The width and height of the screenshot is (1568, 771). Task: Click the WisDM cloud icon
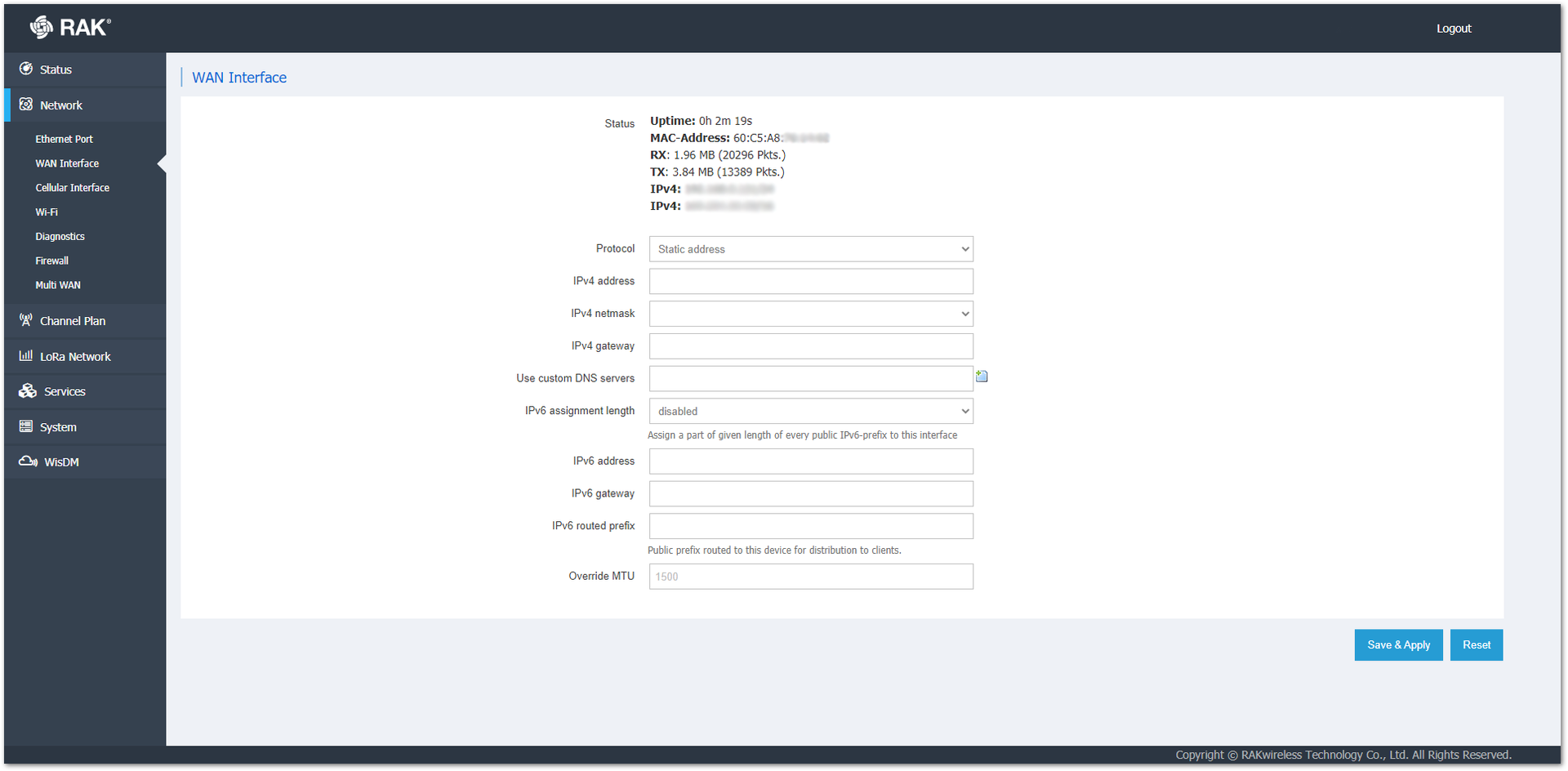tap(28, 461)
